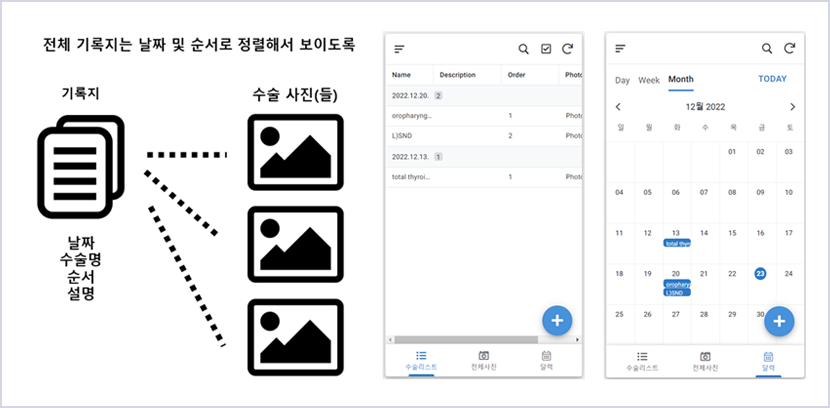
Task: Open 전체사진 tab in list screen
Action: point(484,361)
